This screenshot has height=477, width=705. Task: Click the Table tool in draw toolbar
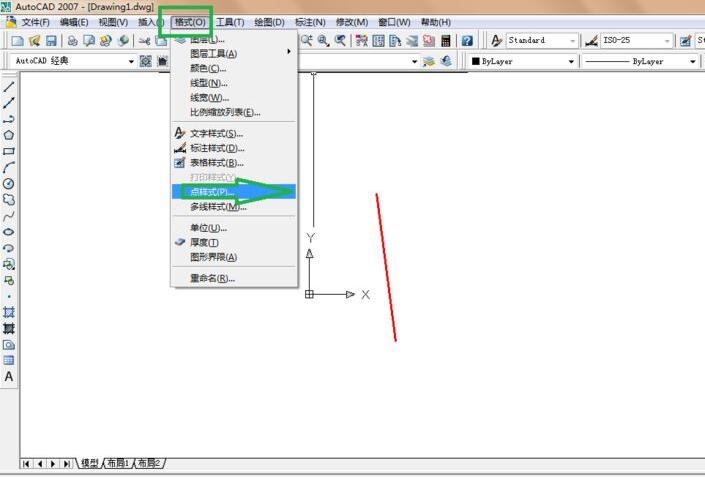click(x=9, y=360)
